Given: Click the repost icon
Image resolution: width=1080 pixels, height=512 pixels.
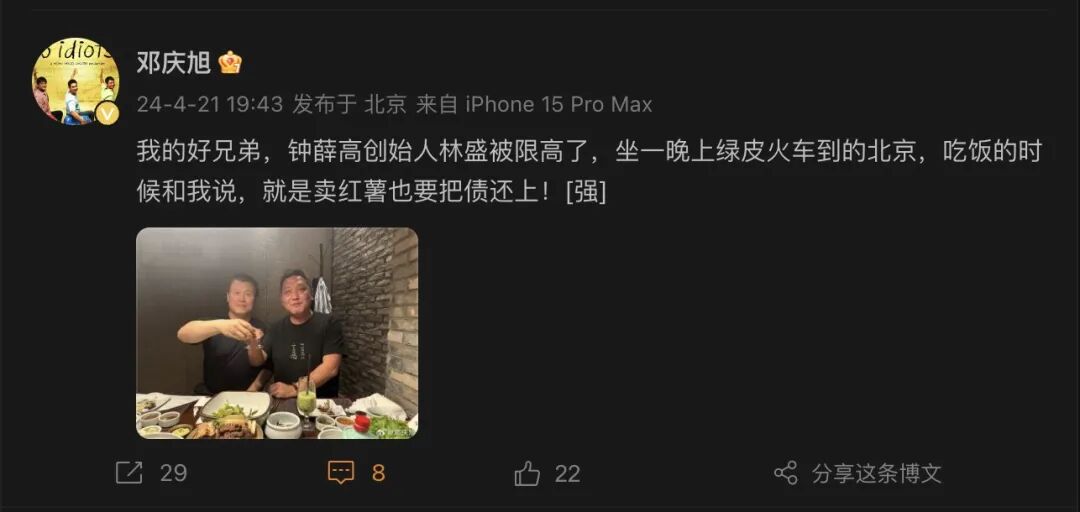Looking at the screenshot, I should tap(129, 473).
